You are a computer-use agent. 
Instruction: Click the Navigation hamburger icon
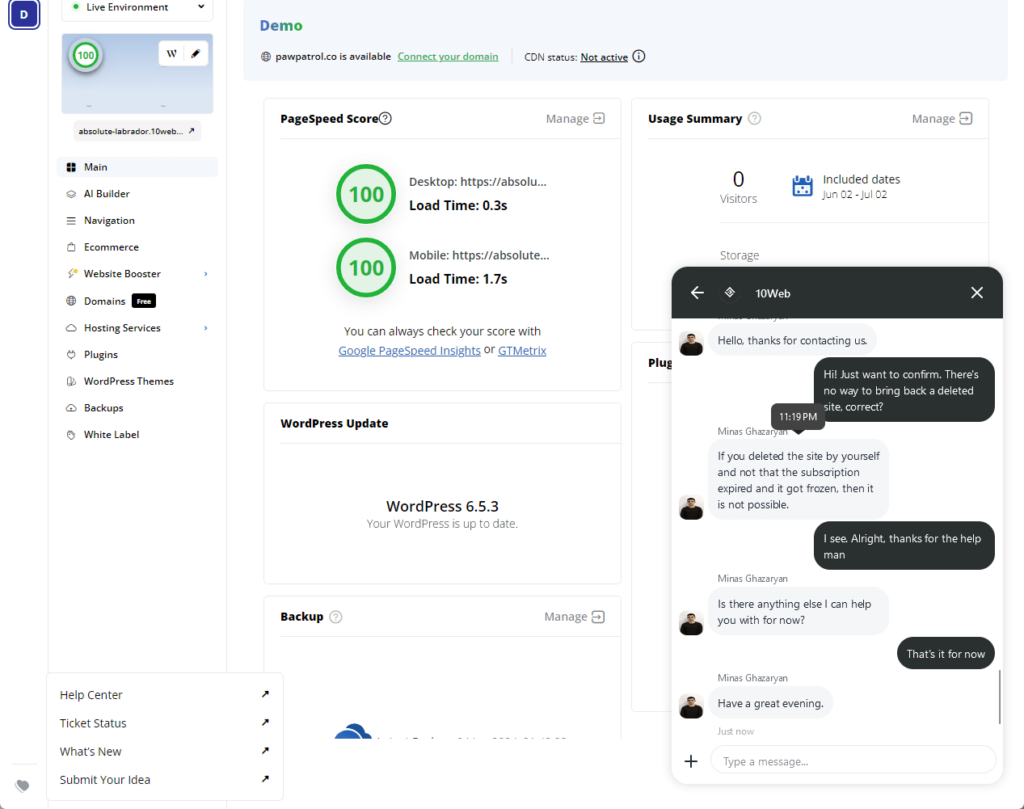coord(71,221)
